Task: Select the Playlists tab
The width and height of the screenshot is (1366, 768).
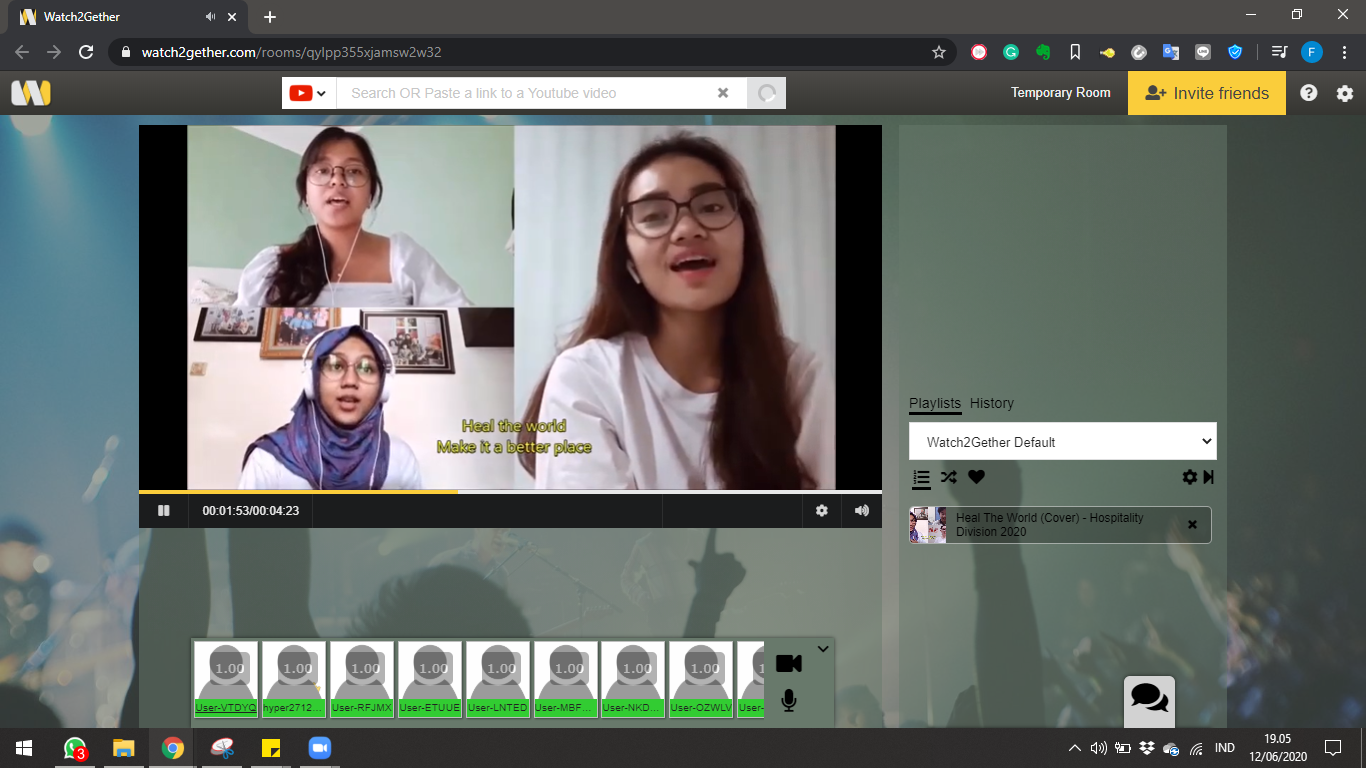Action: [934, 403]
